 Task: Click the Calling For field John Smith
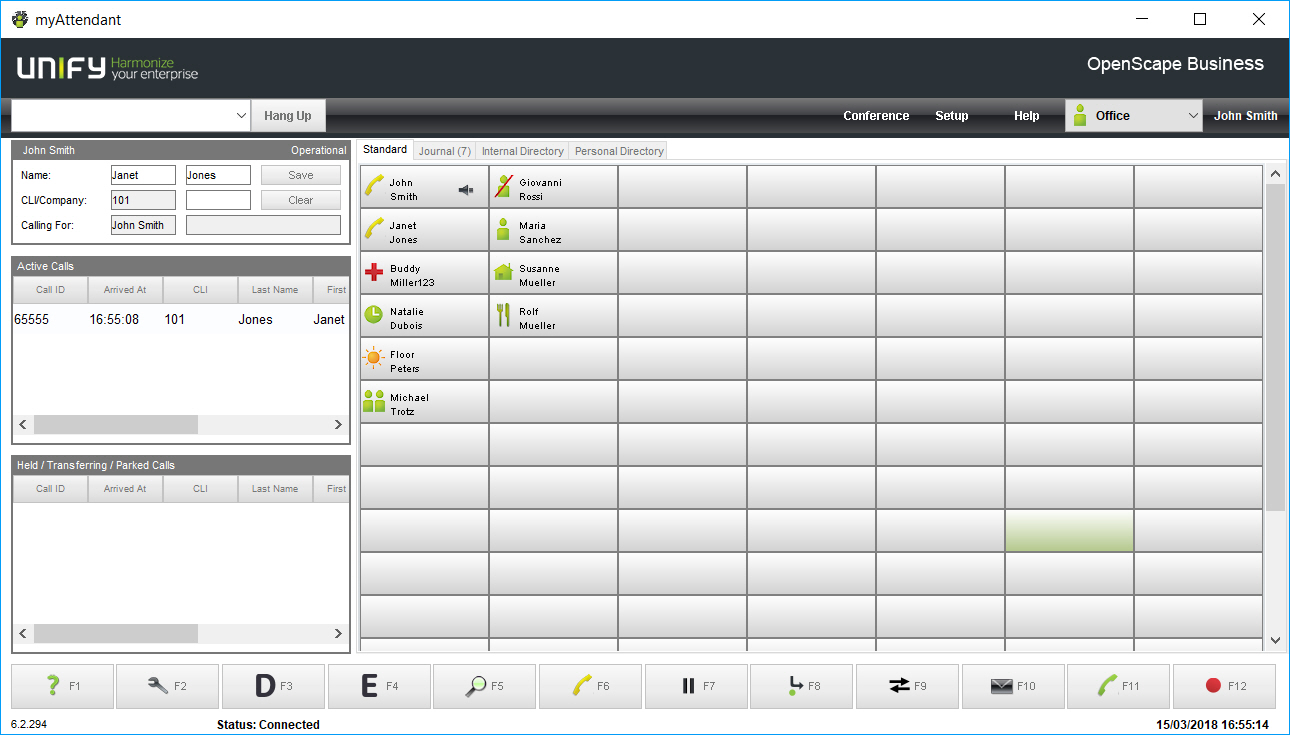click(143, 225)
